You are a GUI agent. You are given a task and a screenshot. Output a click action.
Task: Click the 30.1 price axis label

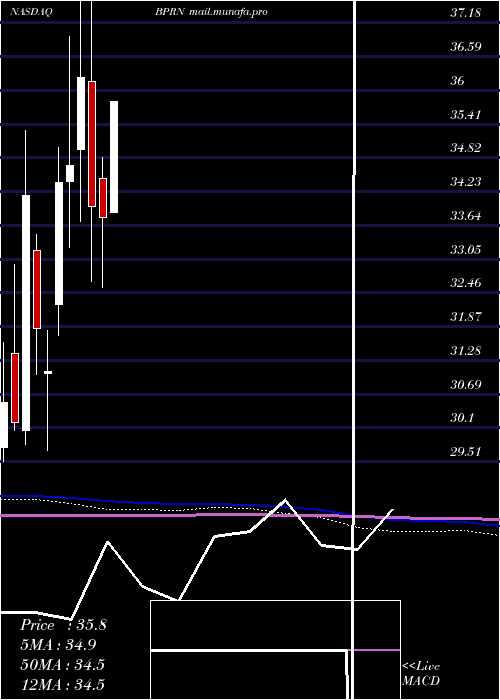click(x=462, y=418)
